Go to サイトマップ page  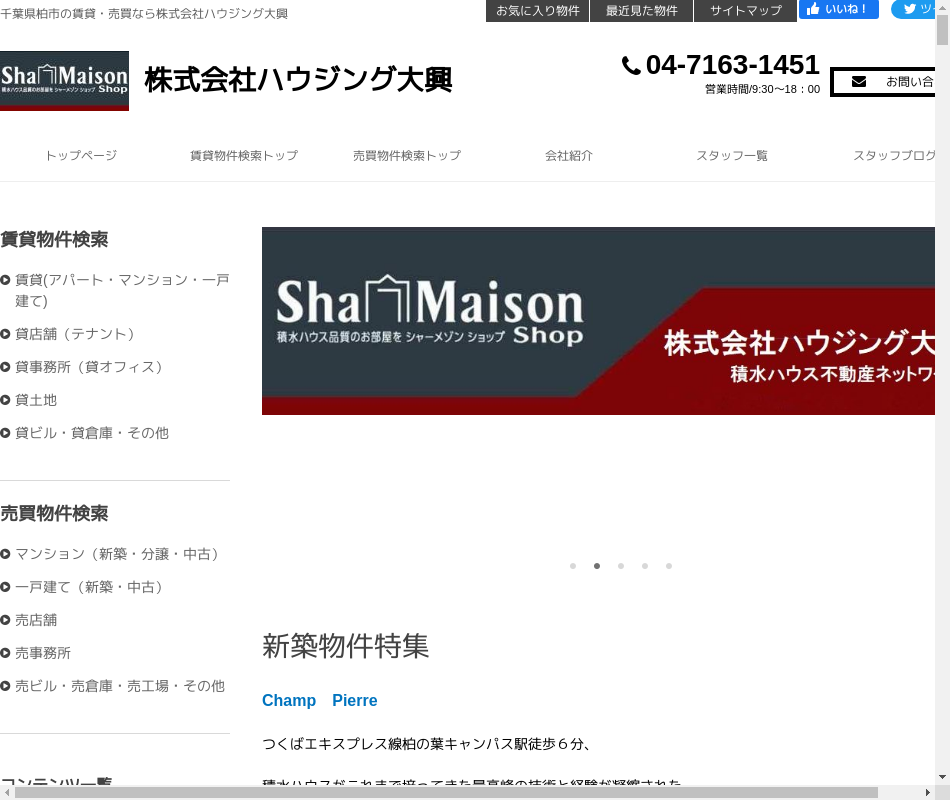(x=746, y=11)
